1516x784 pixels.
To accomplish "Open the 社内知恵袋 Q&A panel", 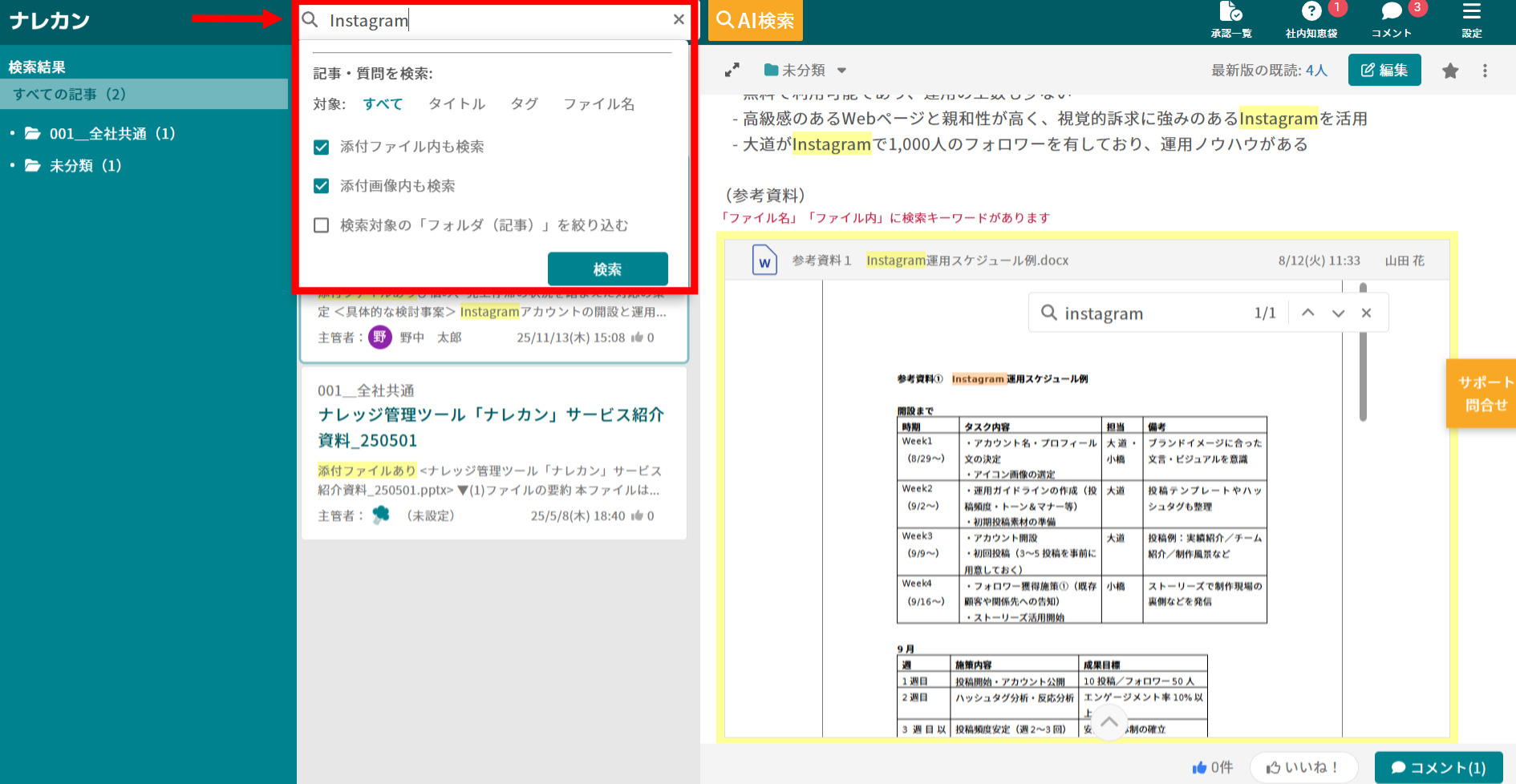I will [x=1311, y=20].
